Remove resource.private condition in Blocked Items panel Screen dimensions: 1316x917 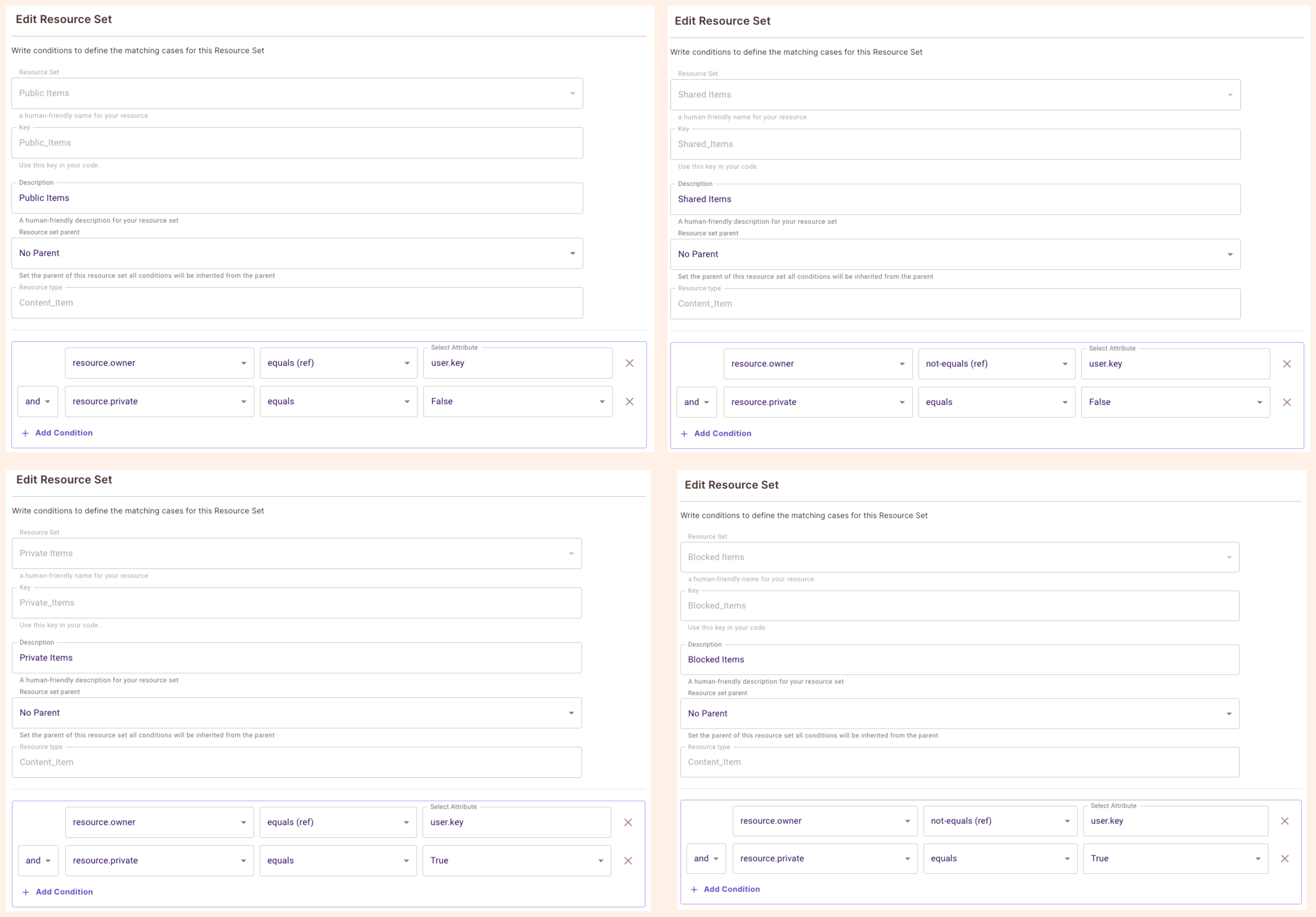1285,859
